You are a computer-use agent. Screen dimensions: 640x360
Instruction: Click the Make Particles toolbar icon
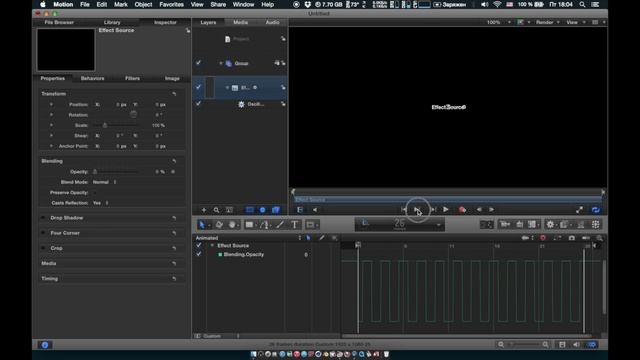(x=580, y=224)
